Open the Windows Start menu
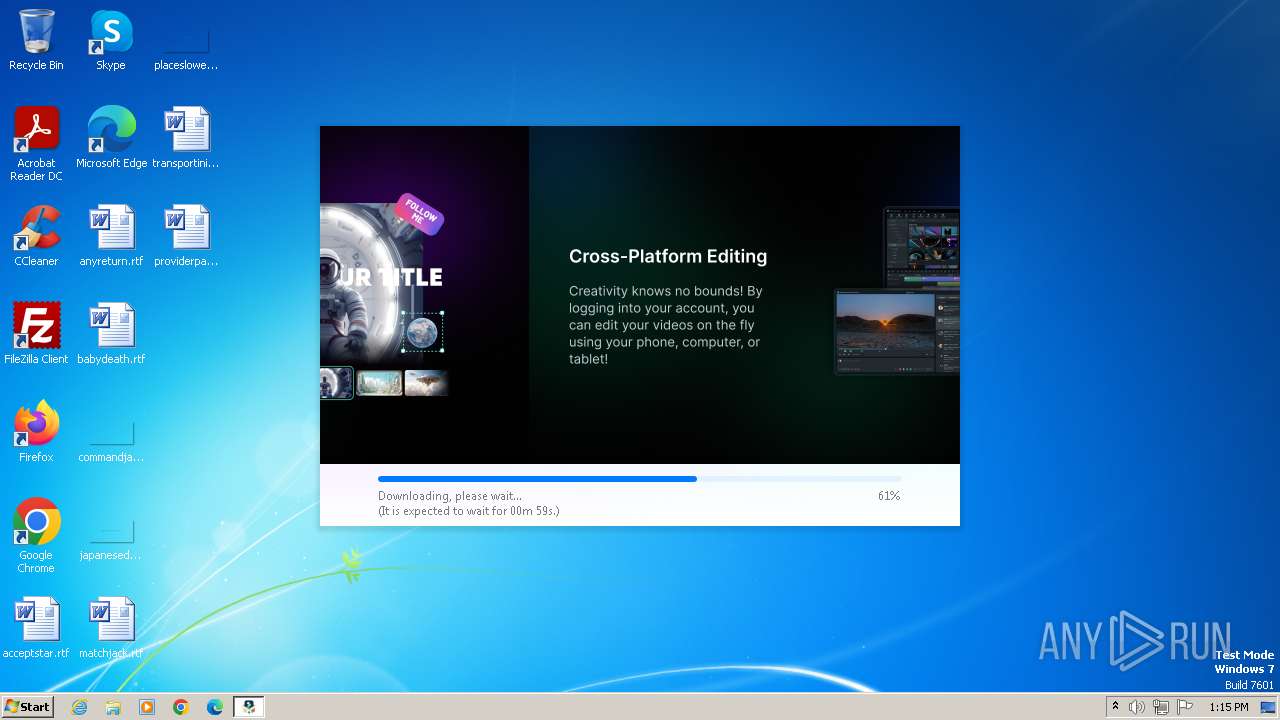1280x720 pixels. pyautogui.click(x=27, y=706)
